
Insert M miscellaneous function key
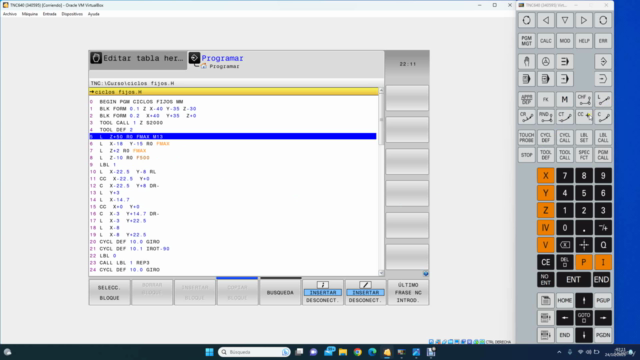pos(565,100)
